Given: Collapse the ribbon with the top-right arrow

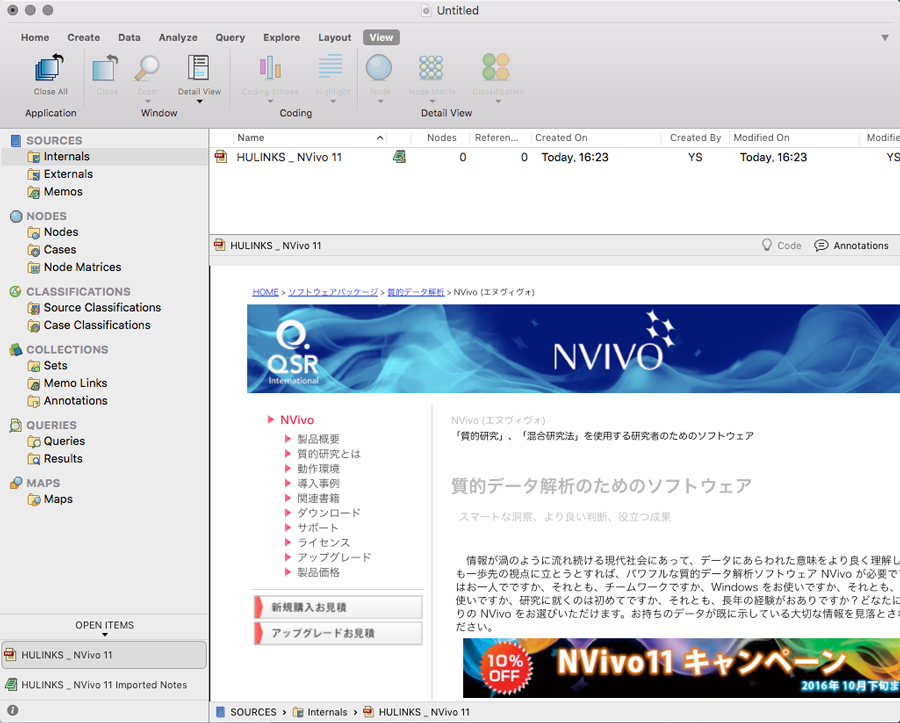Looking at the screenshot, I should (885, 38).
